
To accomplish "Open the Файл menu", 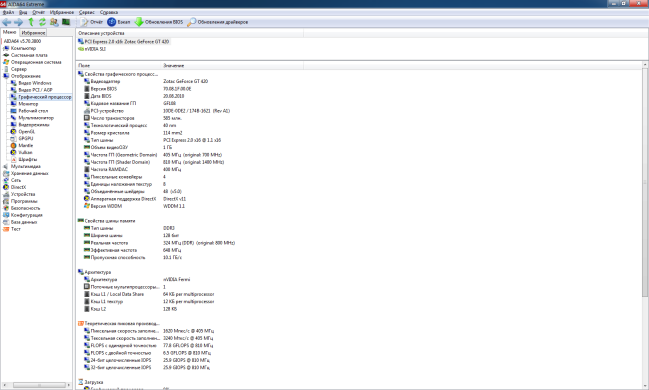I will tap(8, 12).
